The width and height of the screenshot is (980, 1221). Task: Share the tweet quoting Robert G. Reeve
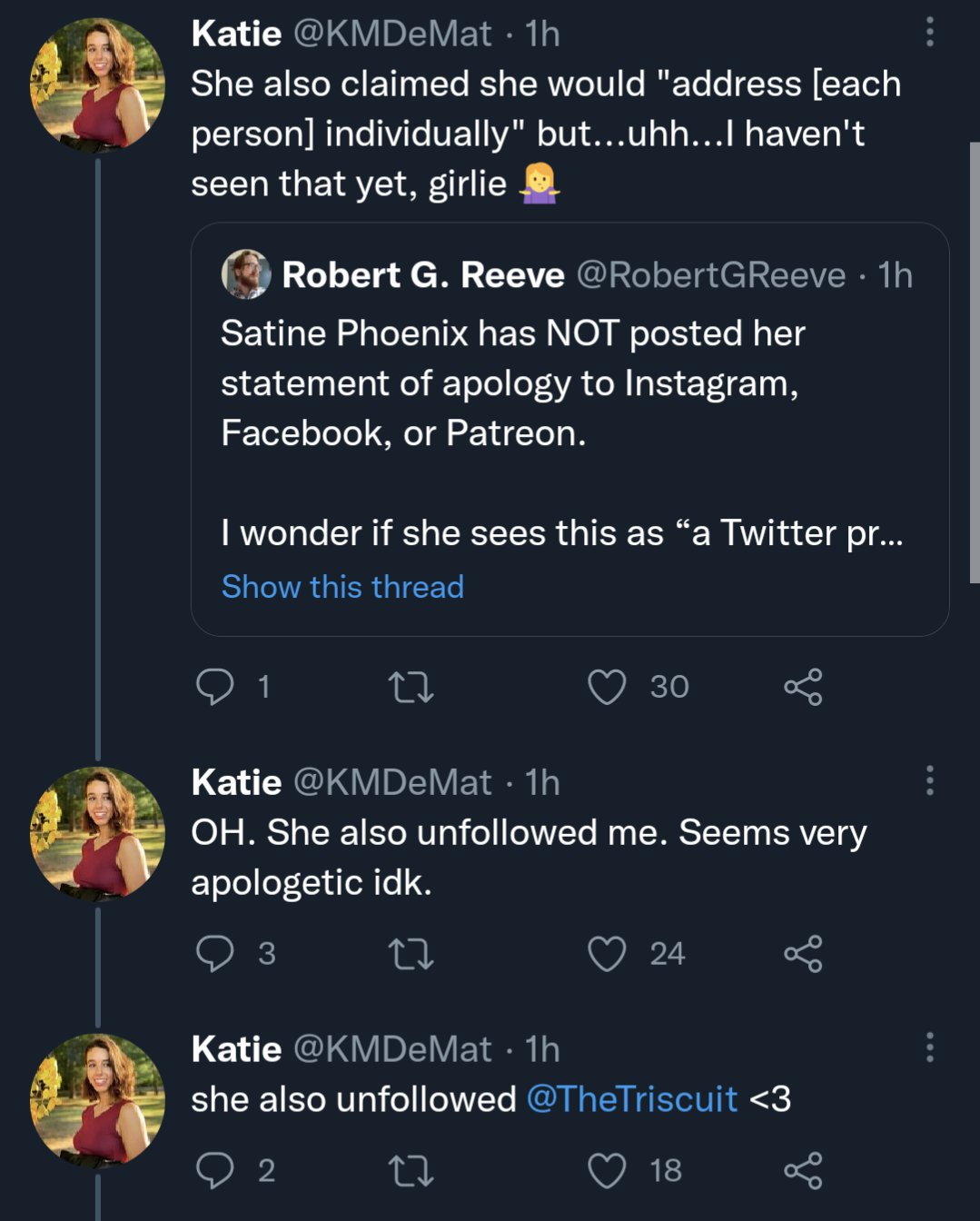pos(803,687)
